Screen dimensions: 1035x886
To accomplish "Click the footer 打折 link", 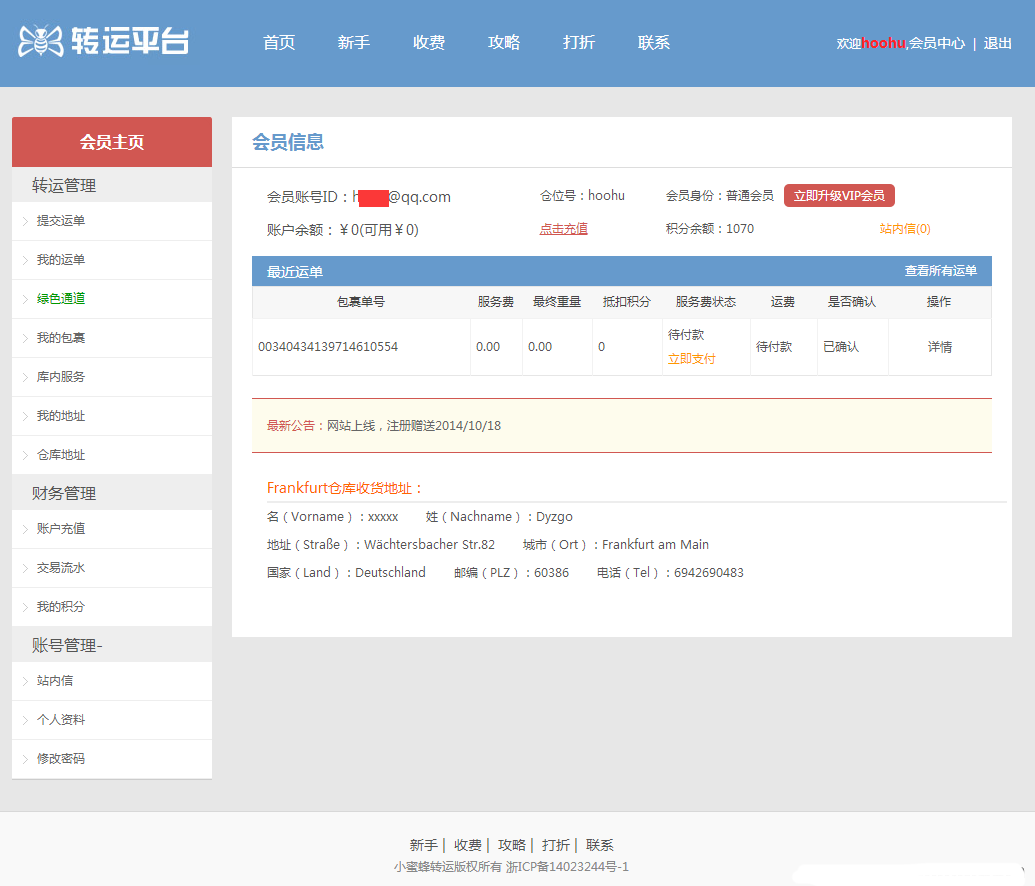I will coord(556,845).
